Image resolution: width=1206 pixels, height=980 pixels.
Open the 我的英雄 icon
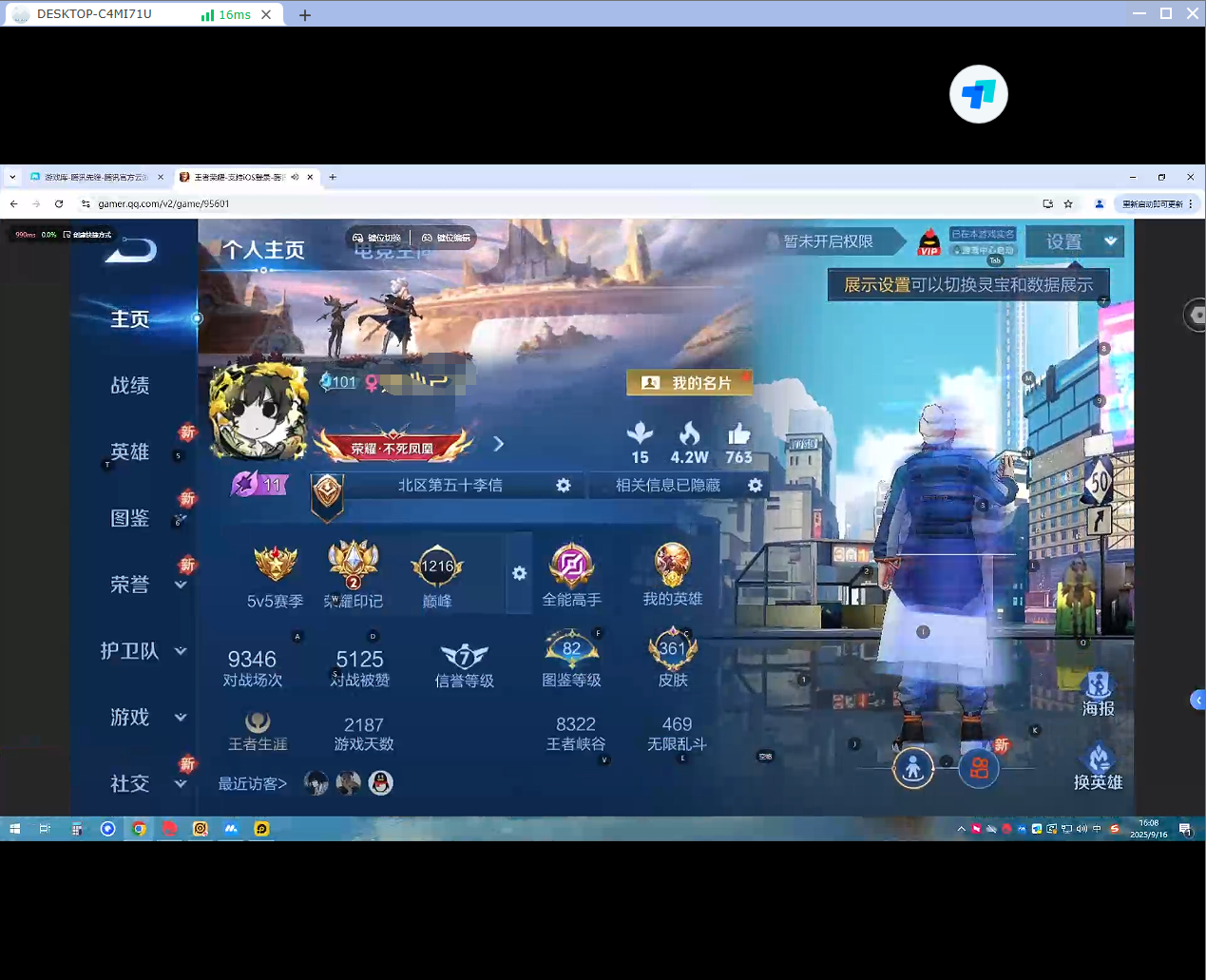click(x=672, y=565)
